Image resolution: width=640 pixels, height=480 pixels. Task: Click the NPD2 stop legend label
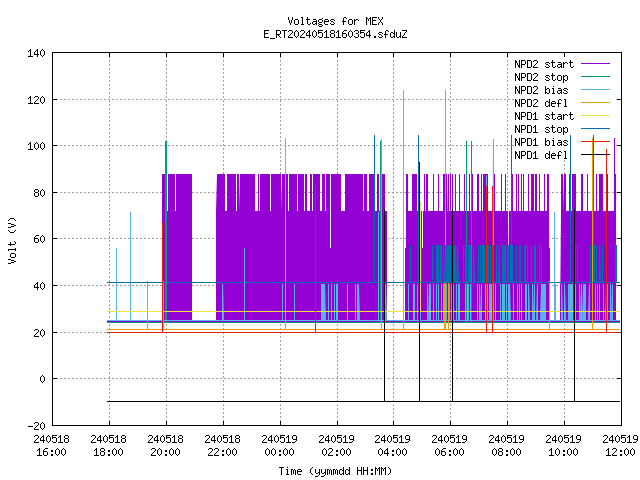pos(541,77)
